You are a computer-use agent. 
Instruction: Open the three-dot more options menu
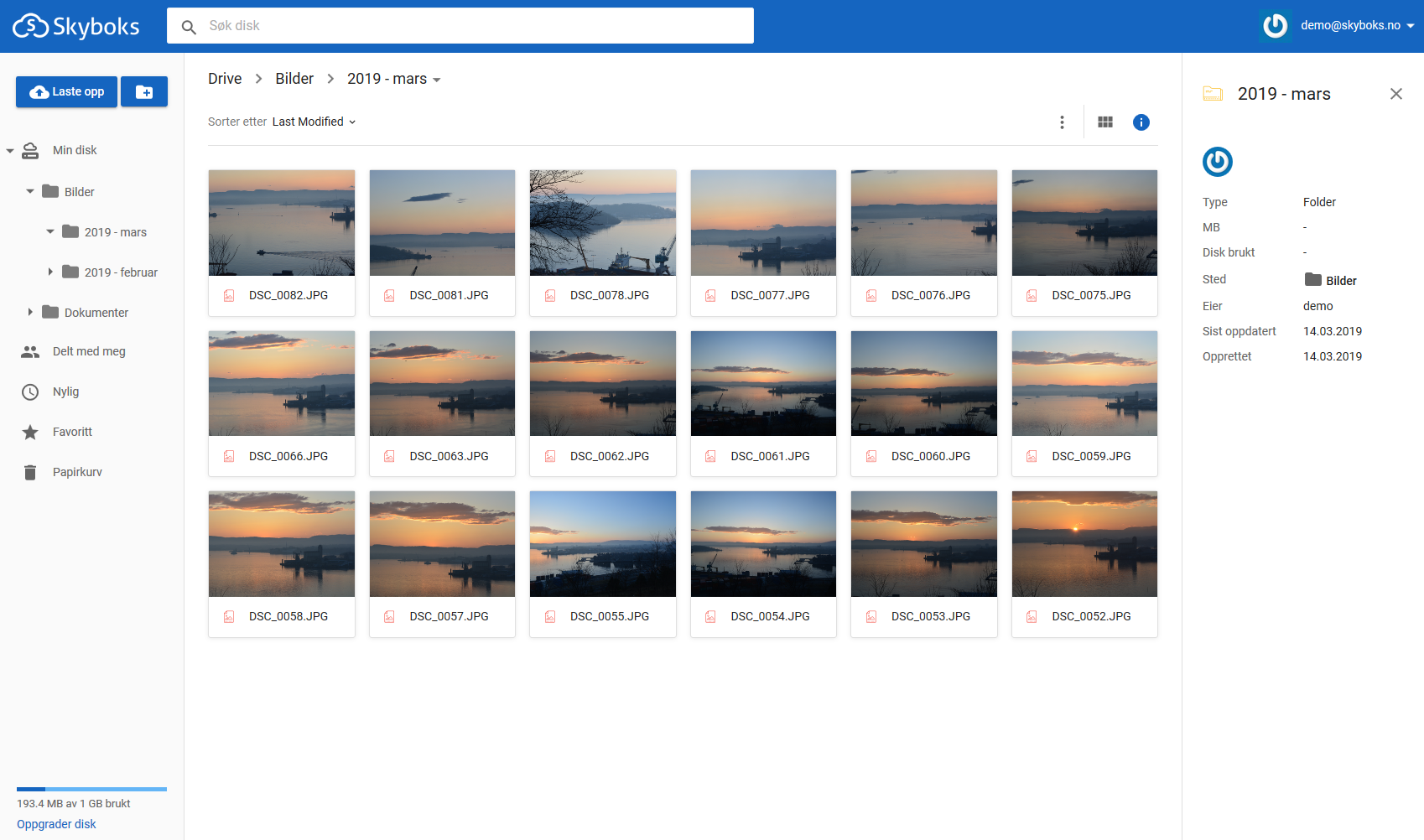point(1062,122)
